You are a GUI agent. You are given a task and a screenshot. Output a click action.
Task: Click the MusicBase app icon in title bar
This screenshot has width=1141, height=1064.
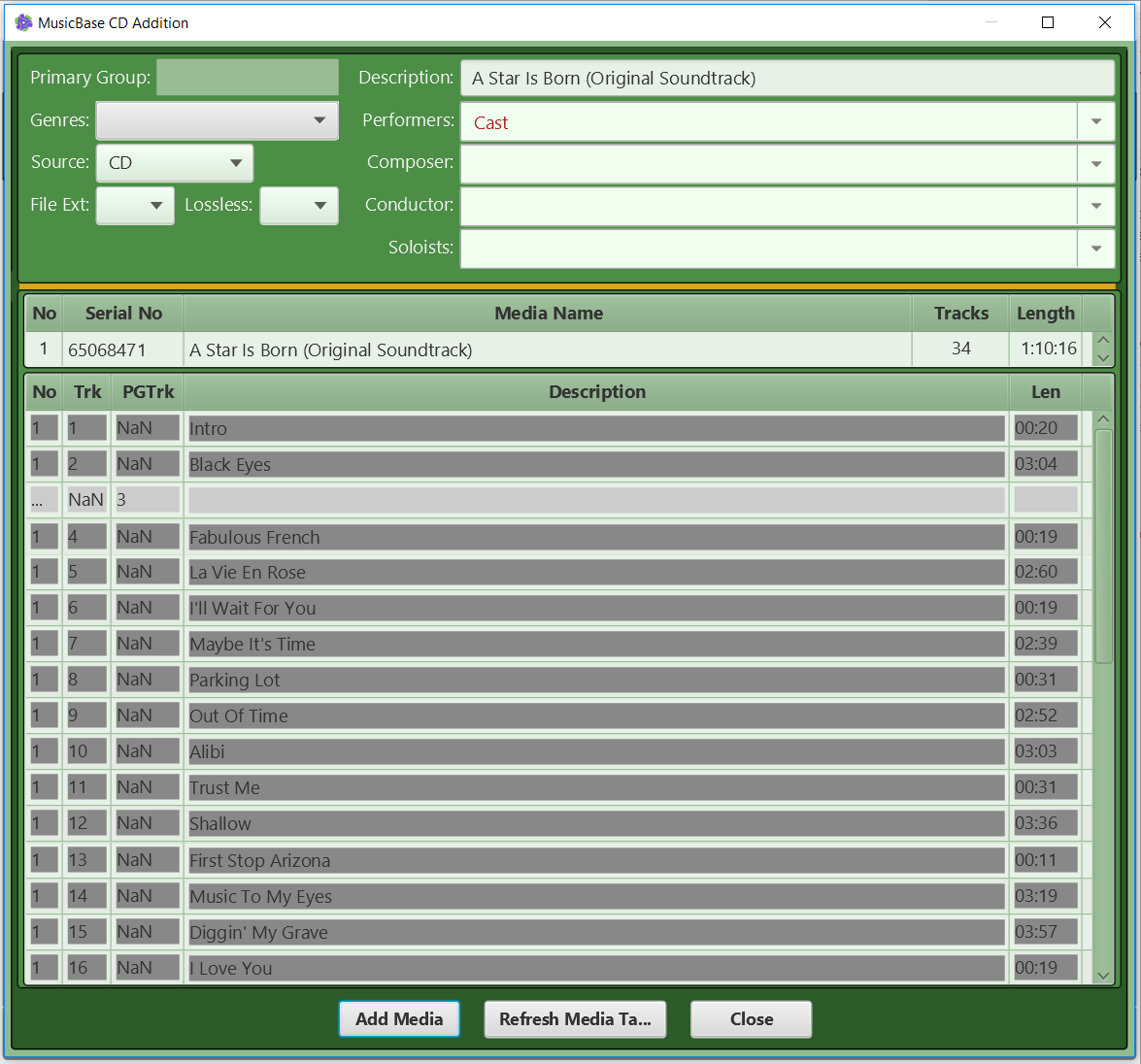click(x=23, y=22)
